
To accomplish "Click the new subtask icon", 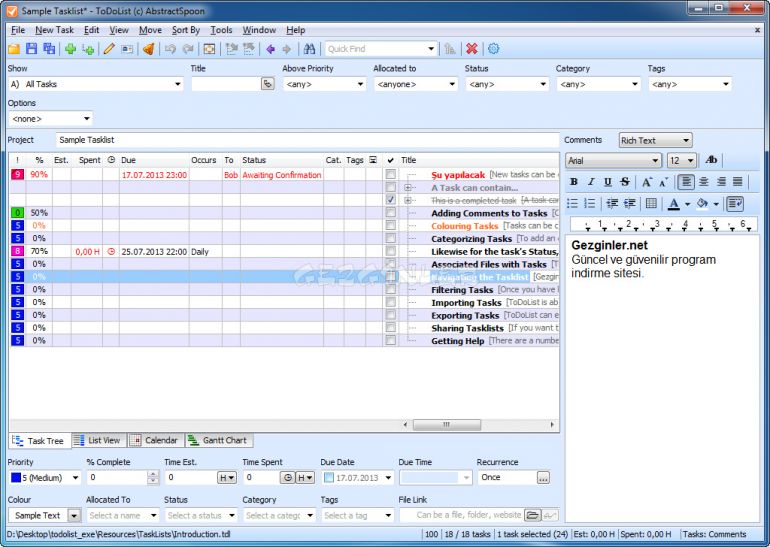I will click(x=88, y=49).
